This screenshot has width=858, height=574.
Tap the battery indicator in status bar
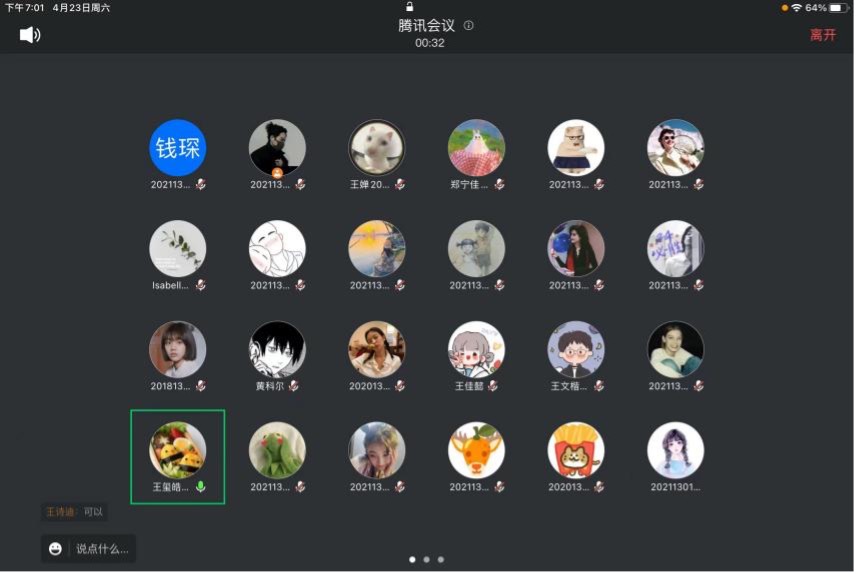coord(836,8)
